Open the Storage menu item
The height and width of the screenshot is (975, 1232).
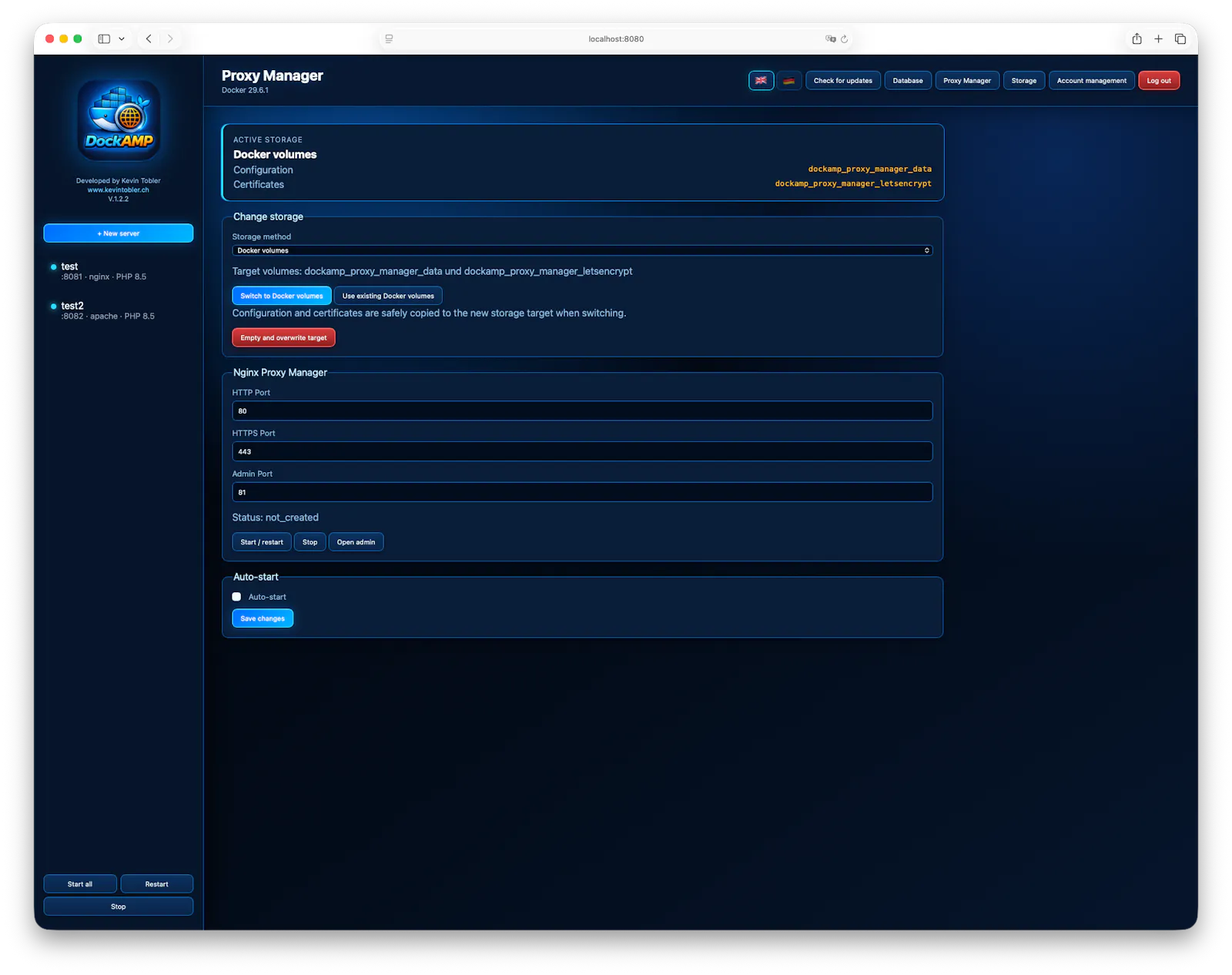click(x=1024, y=80)
